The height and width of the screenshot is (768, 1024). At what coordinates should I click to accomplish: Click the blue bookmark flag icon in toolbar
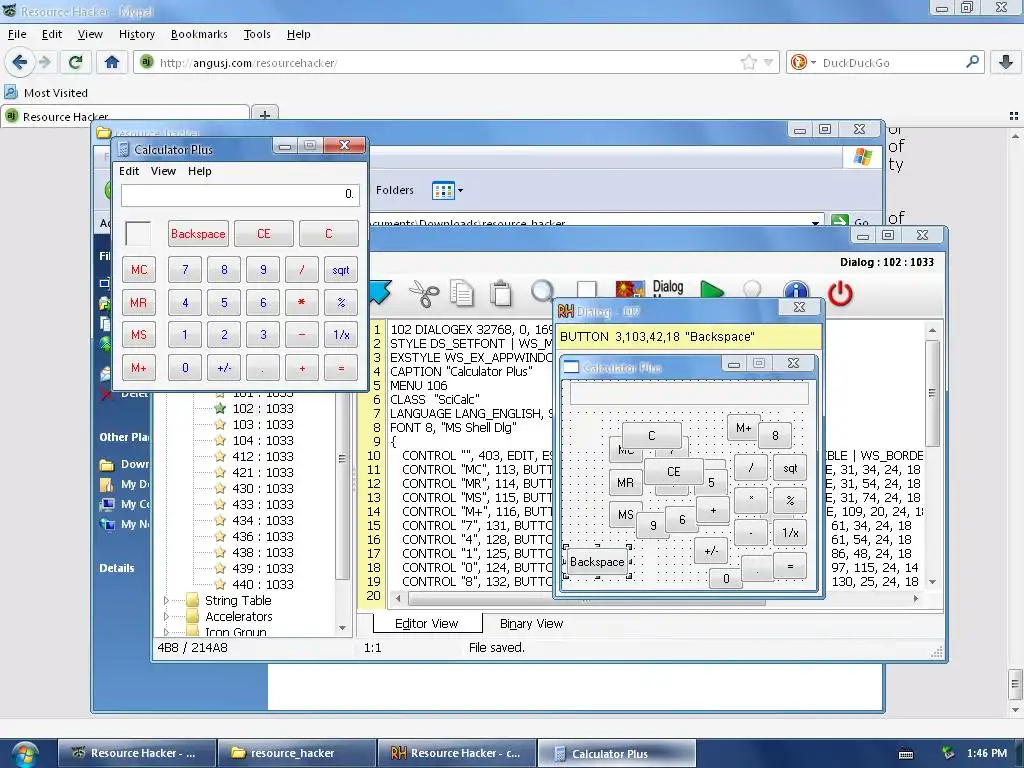point(379,291)
